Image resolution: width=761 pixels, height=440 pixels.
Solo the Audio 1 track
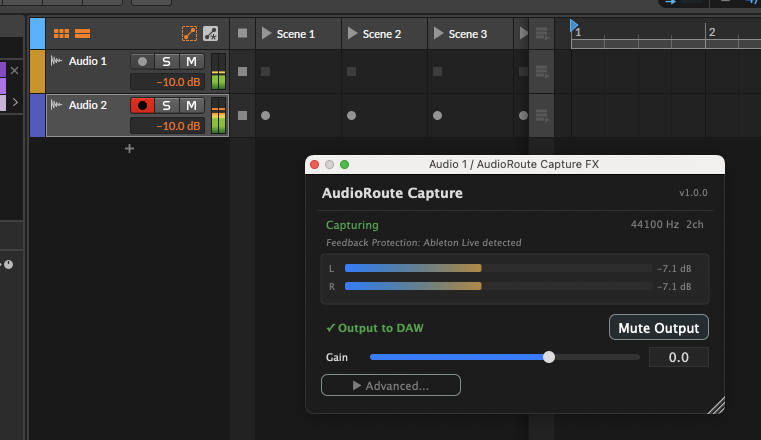click(166, 62)
